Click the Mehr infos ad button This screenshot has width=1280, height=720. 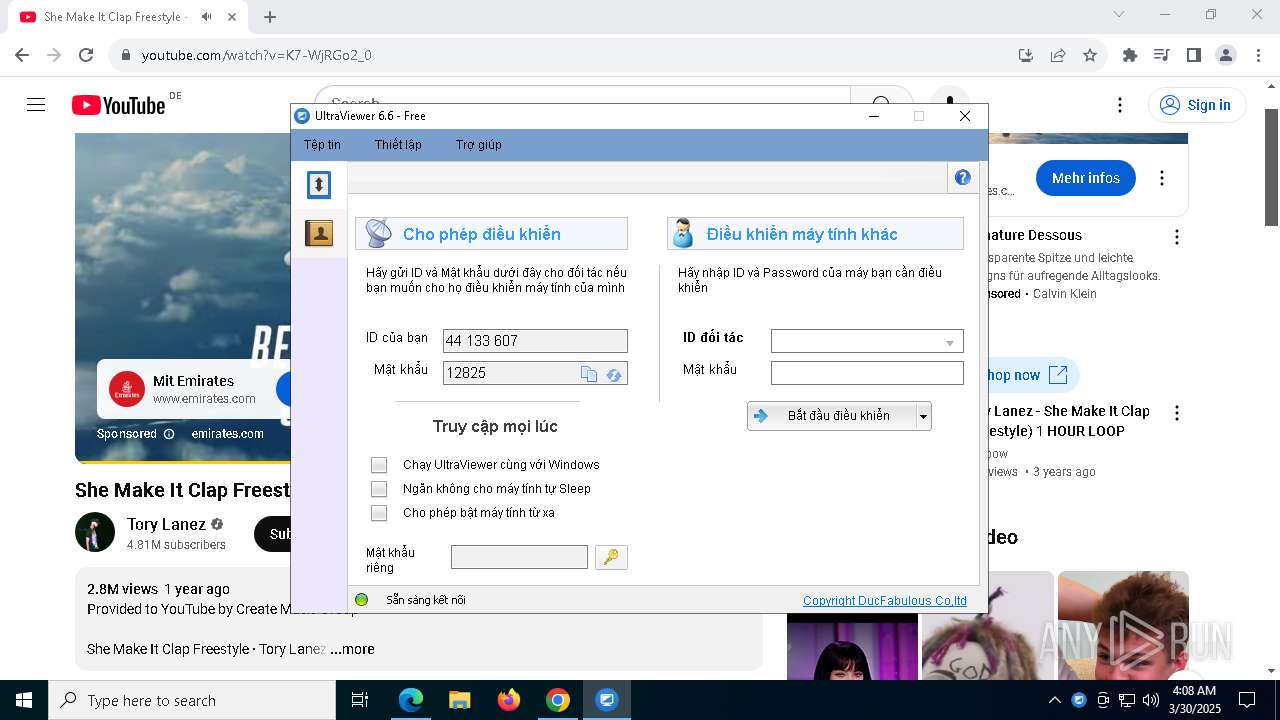[1086, 178]
